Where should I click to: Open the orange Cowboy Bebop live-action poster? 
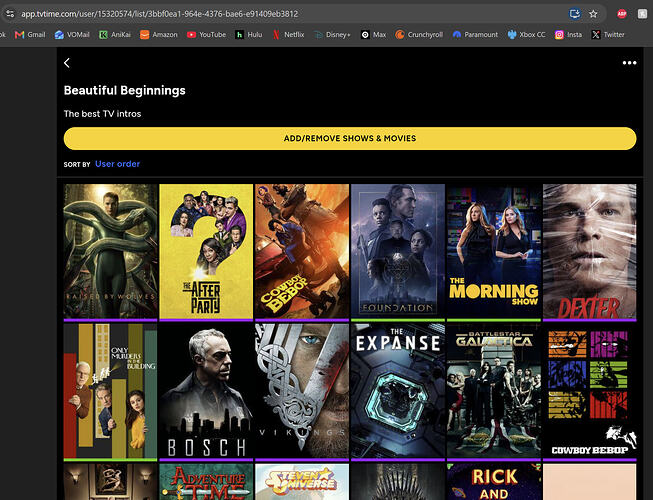pos(302,251)
